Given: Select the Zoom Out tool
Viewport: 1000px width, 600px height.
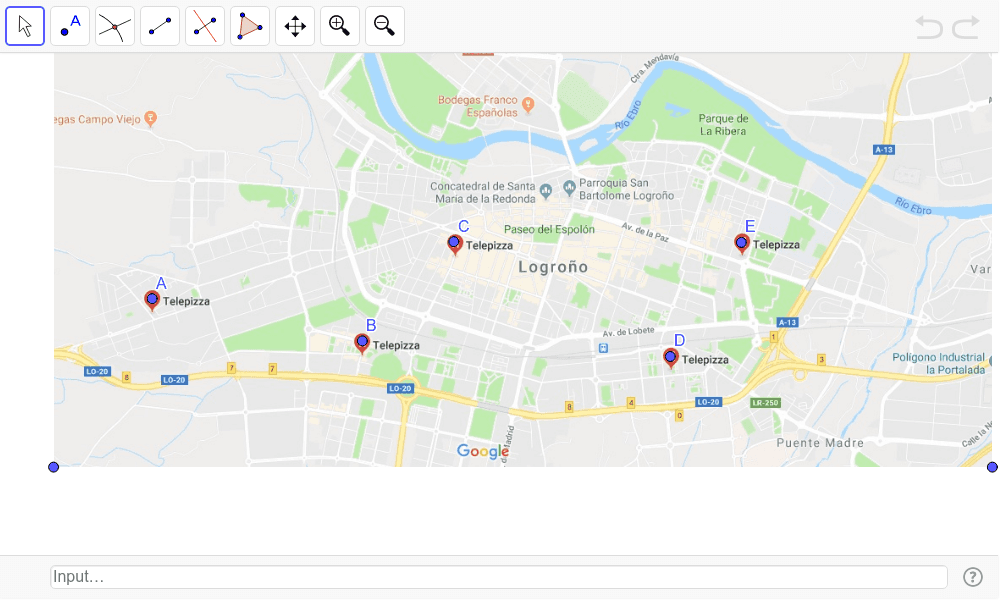Looking at the screenshot, I should (x=385, y=26).
